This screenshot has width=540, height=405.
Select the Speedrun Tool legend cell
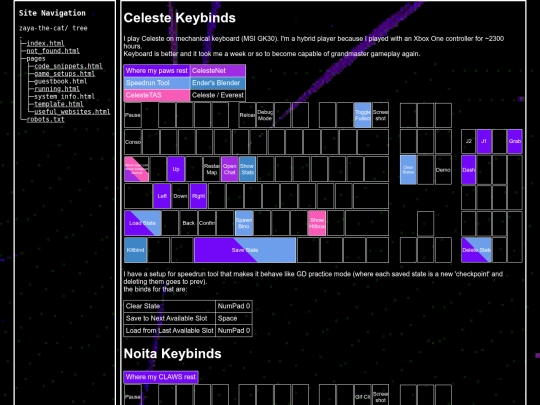157,83
